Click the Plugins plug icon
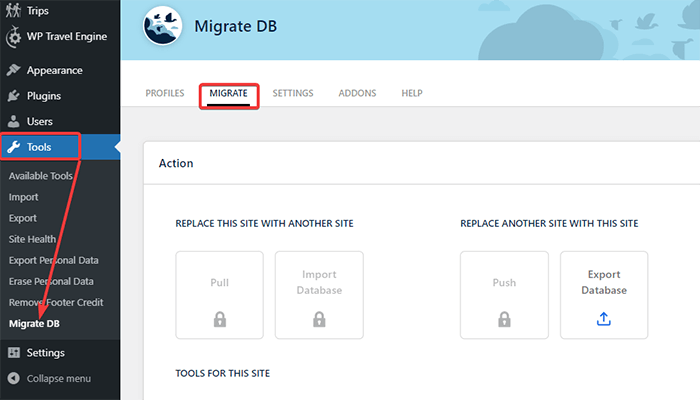 pyautogui.click(x=14, y=97)
